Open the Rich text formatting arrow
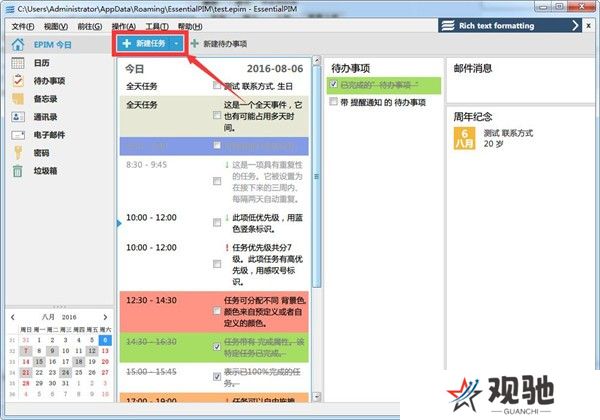 click(x=575, y=26)
